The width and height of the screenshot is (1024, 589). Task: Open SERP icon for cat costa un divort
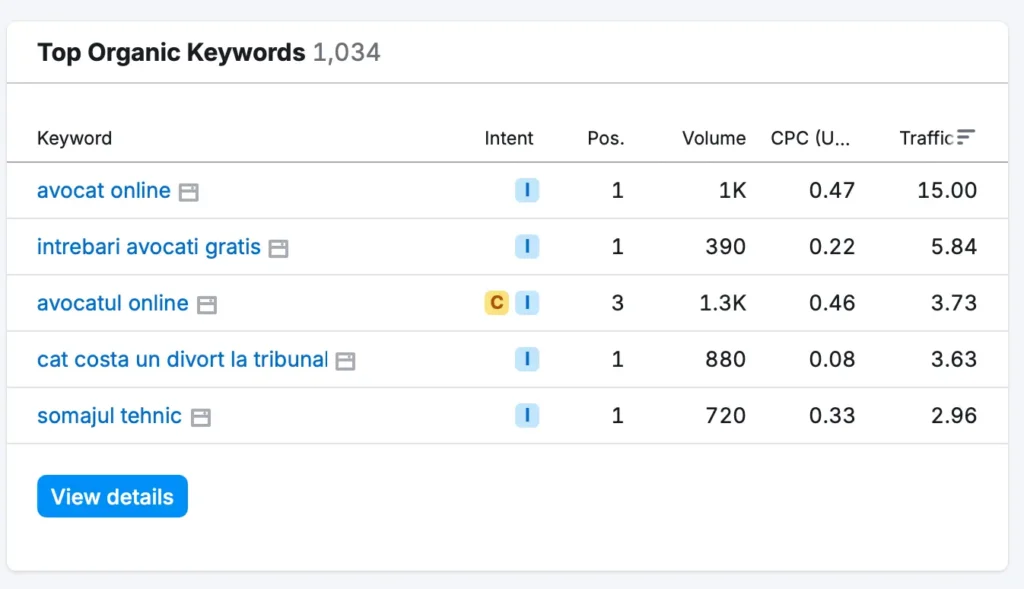point(345,361)
